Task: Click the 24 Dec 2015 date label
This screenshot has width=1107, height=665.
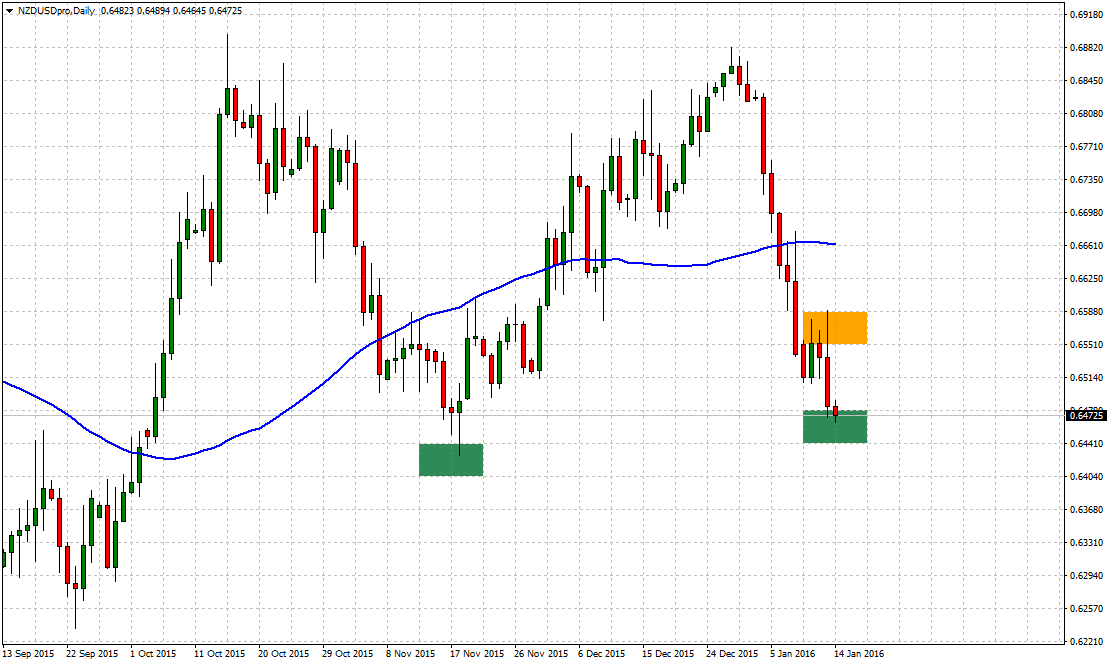Action: click(x=733, y=654)
